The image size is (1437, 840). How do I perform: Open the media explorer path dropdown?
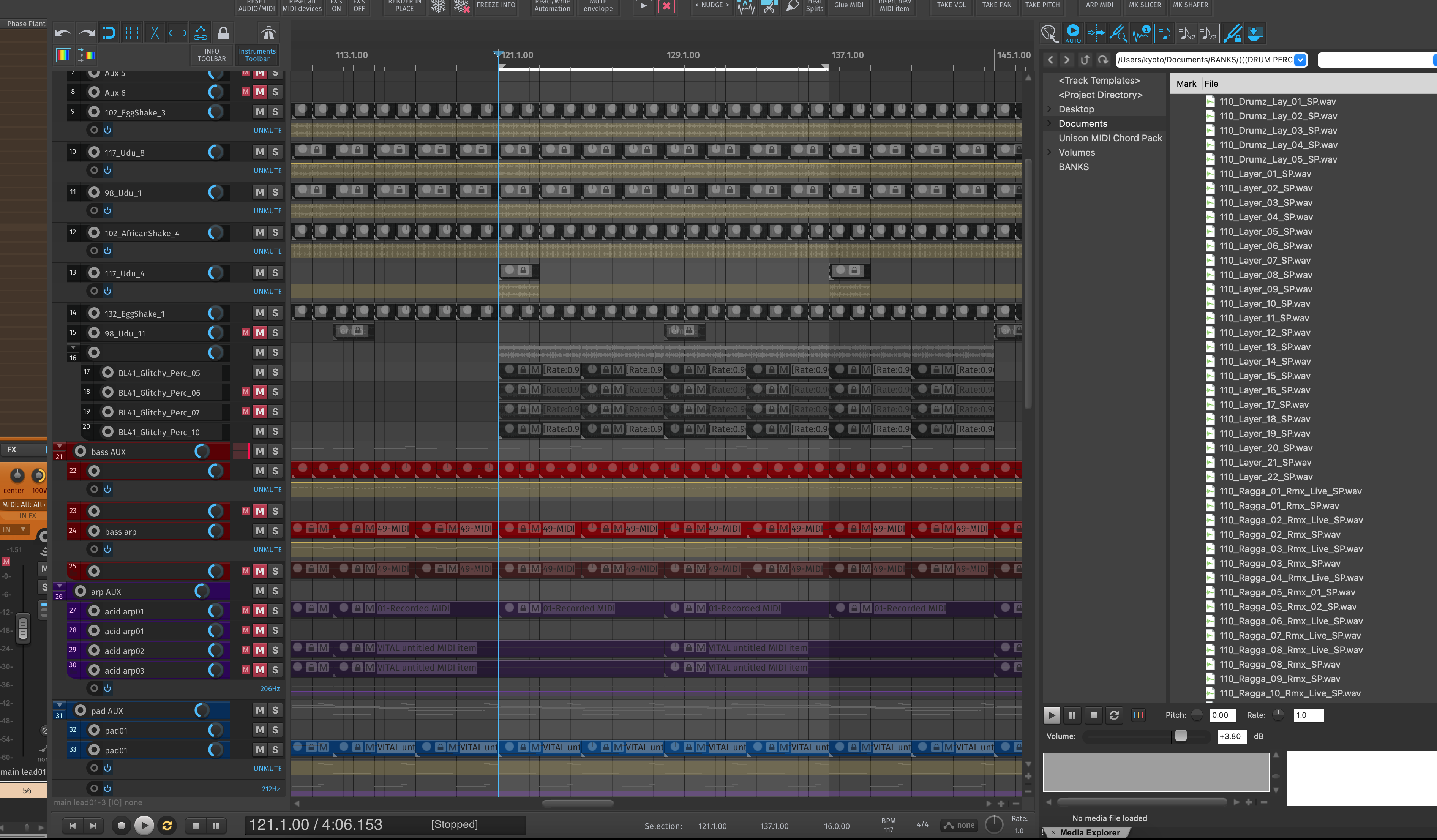1300,60
